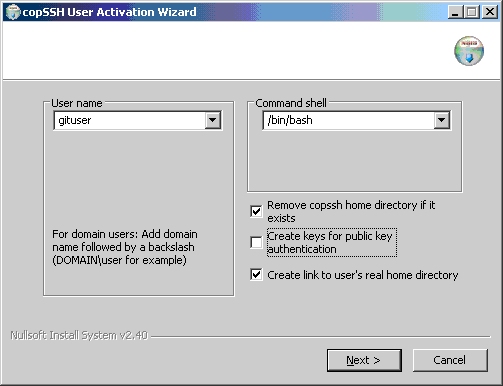This screenshot has height=386, width=503.
Task: Minimize the wizard window
Action: click(455, 12)
